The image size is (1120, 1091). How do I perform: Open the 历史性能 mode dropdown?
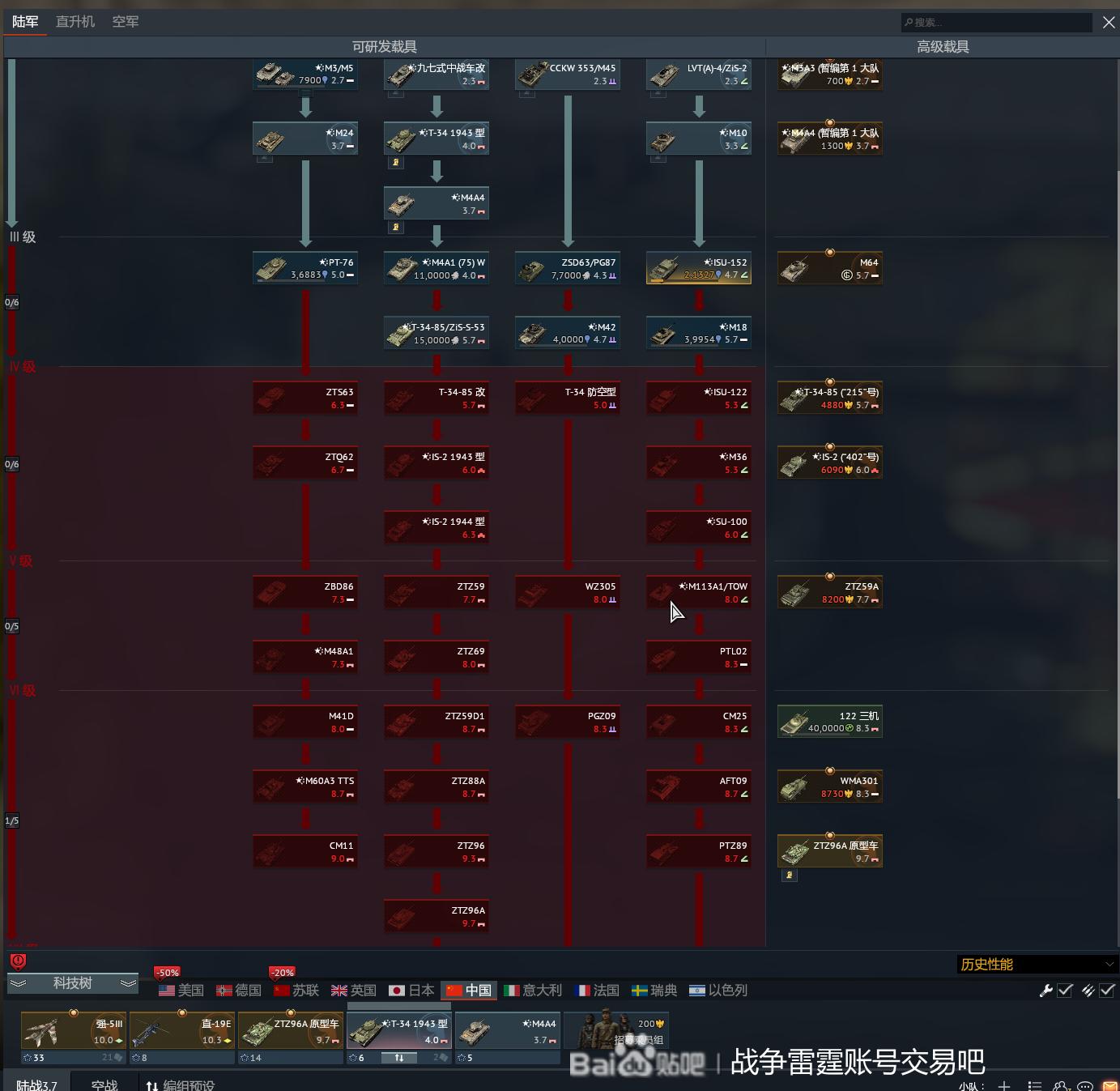(x=1037, y=964)
